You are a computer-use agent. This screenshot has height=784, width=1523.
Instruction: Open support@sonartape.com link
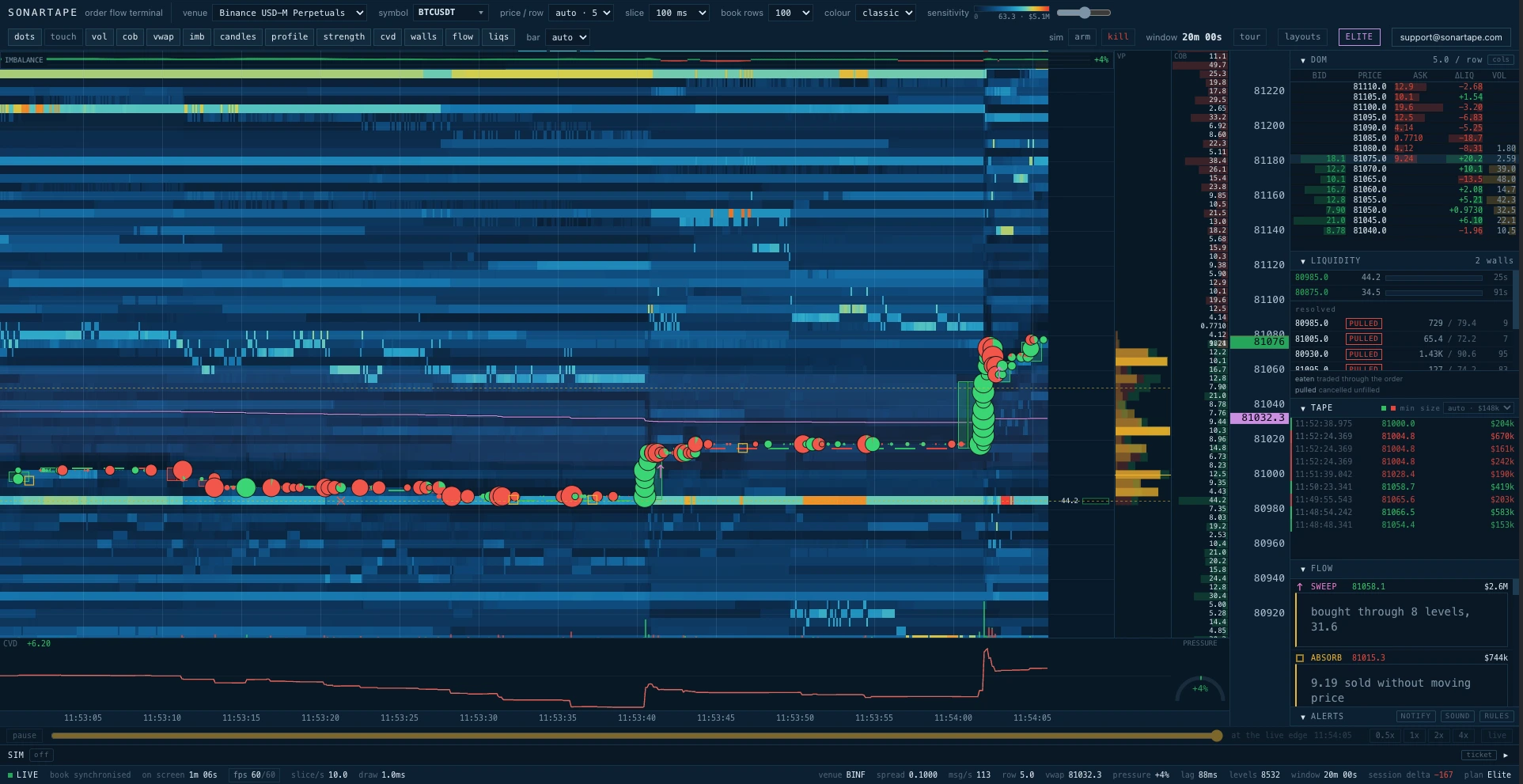point(1451,37)
